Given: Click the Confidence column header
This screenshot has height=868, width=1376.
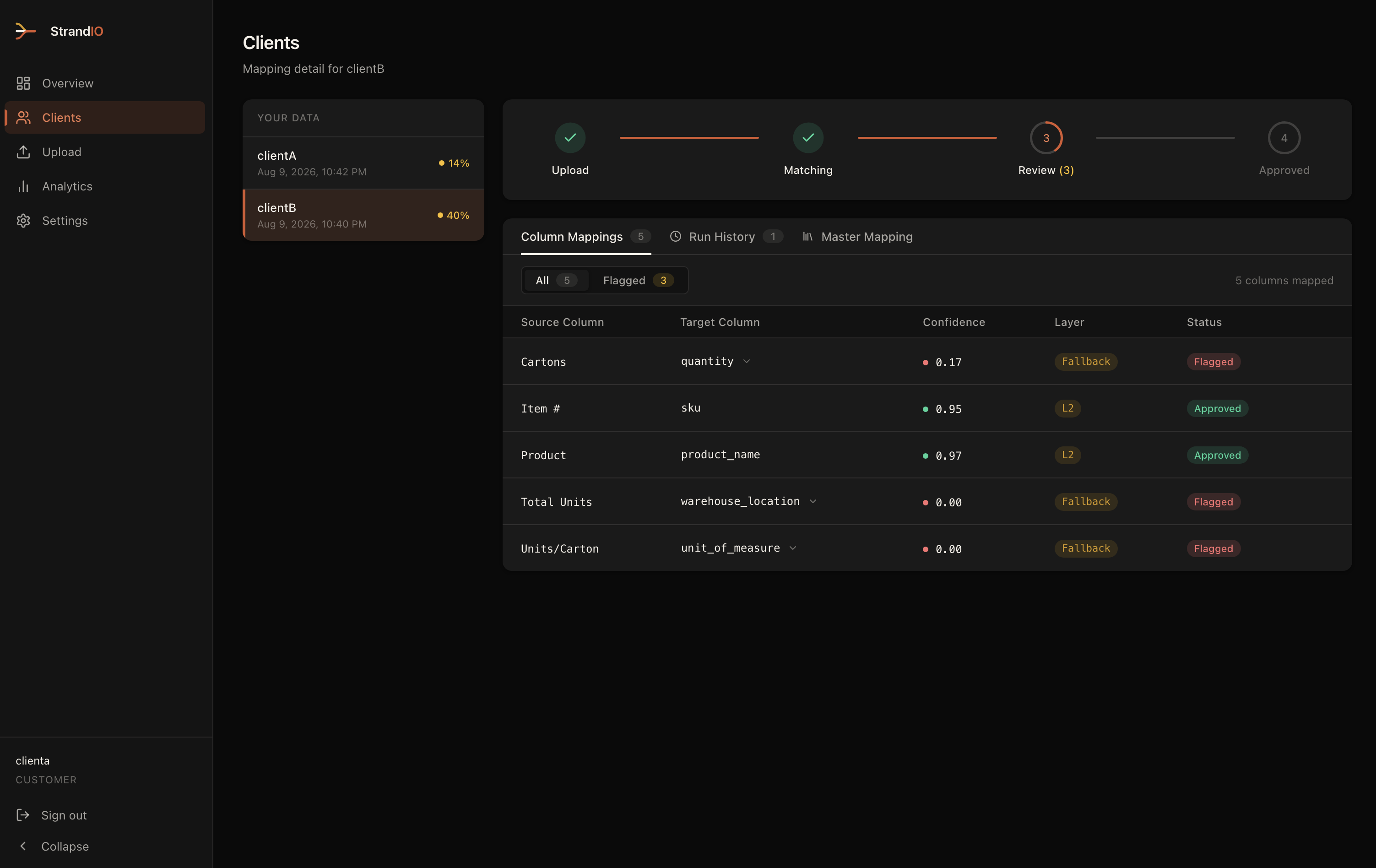Looking at the screenshot, I should [953, 322].
